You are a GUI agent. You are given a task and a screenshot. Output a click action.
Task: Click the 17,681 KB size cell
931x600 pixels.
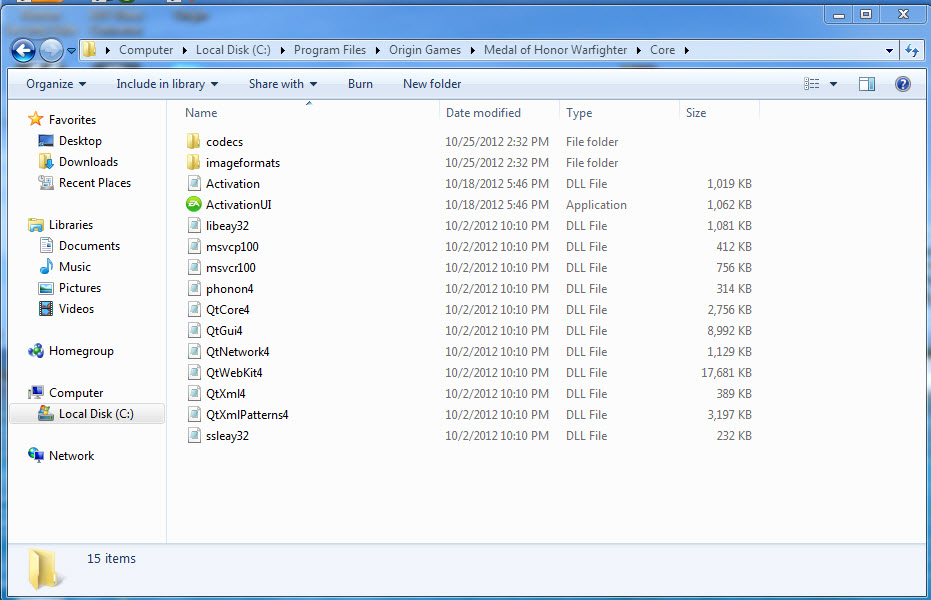tap(726, 373)
